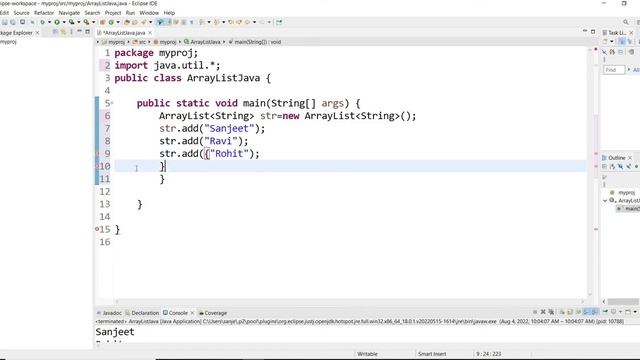The image size is (640, 360).
Task: Click the All link beside the Find field
Action: pyautogui.click(x=636, y=70)
